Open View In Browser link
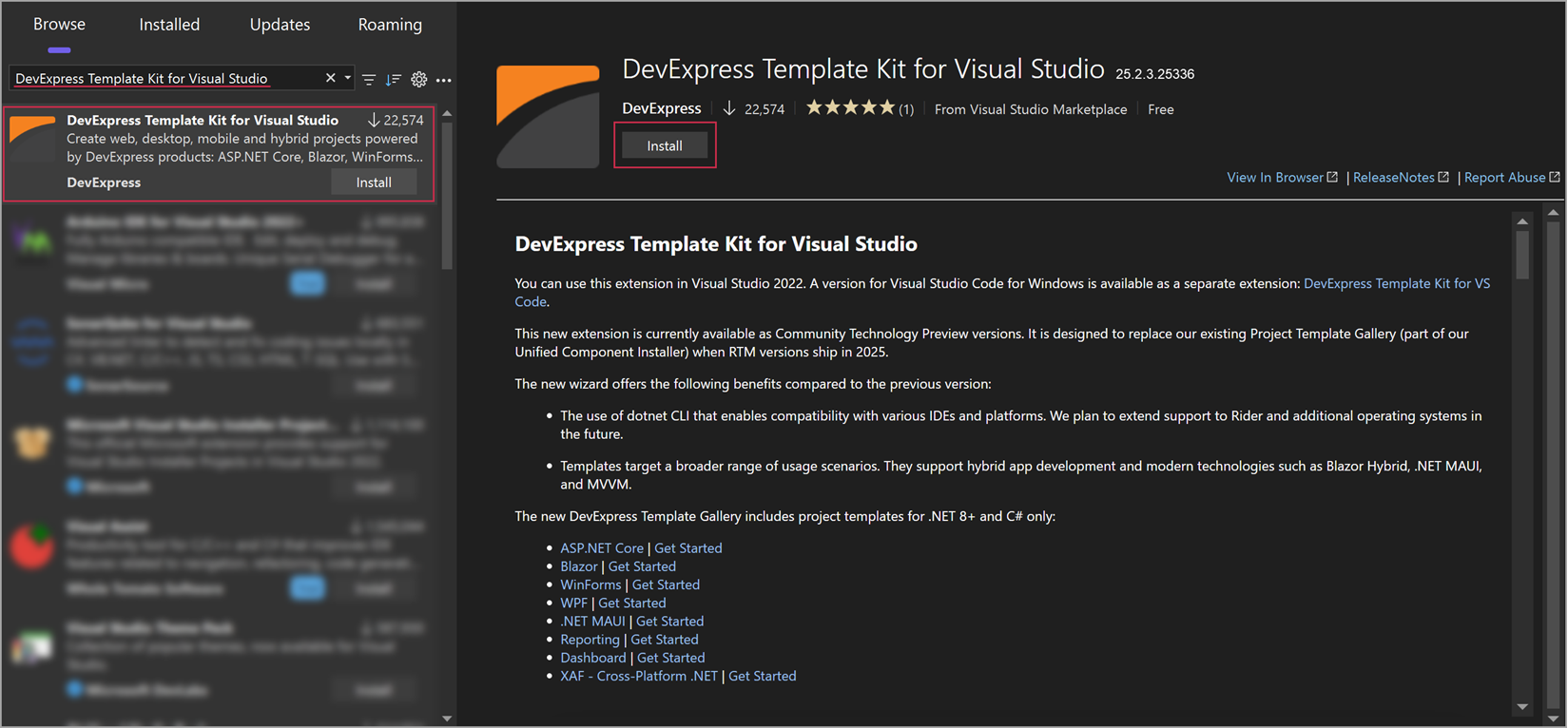The width and height of the screenshot is (1568, 728). 1282,178
